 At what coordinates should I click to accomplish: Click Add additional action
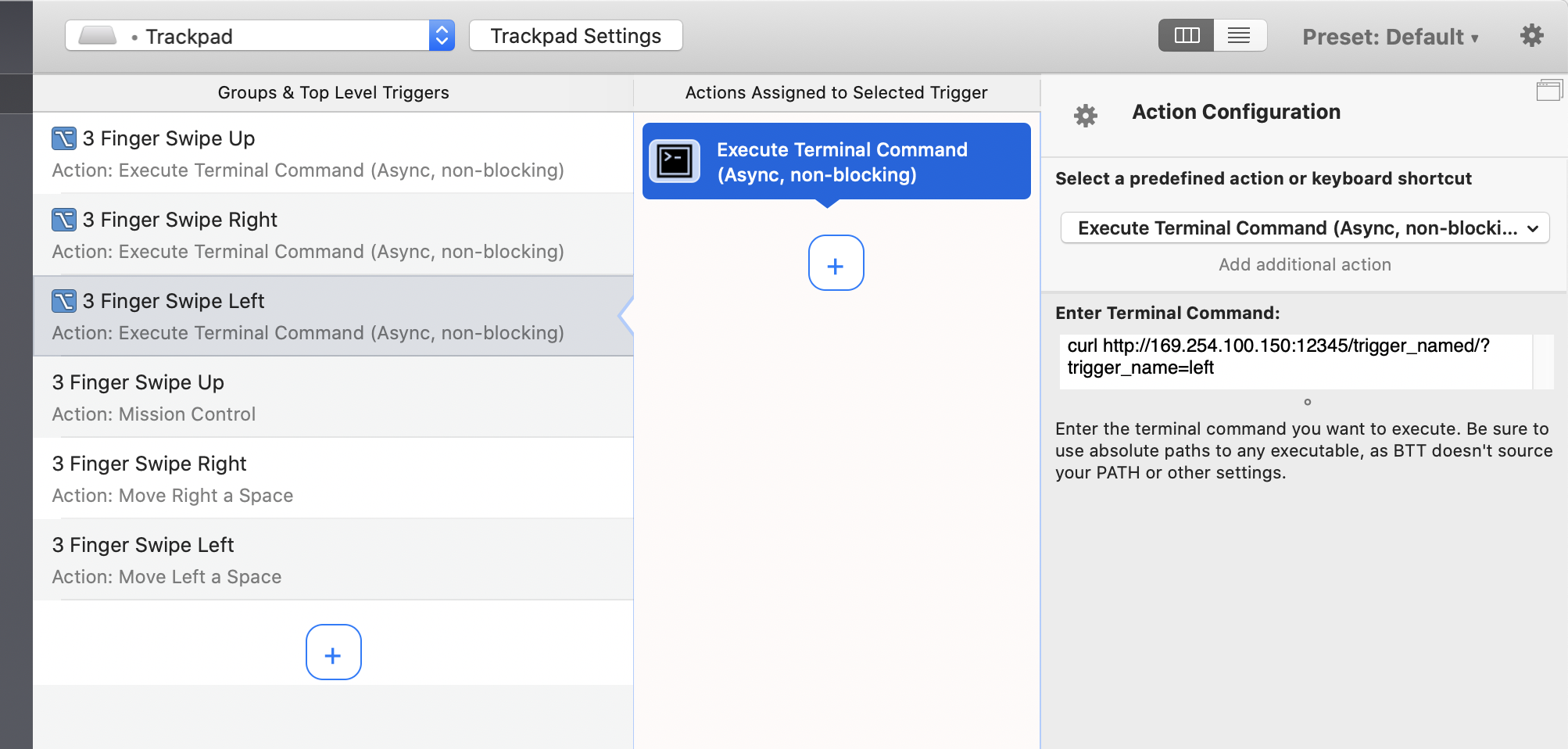1304,265
